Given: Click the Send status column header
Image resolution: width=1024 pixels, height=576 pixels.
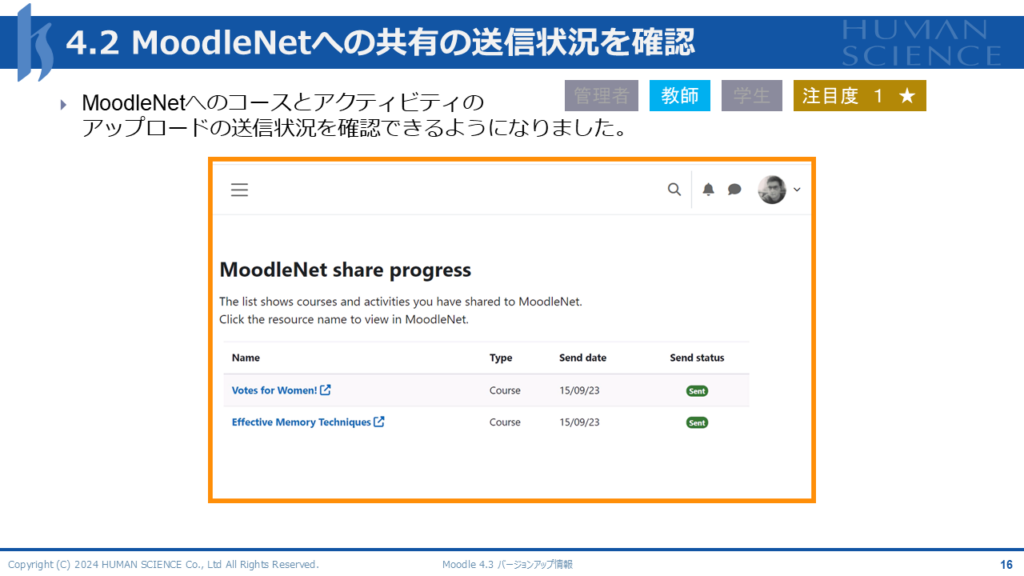Looking at the screenshot, I should 697,357.
